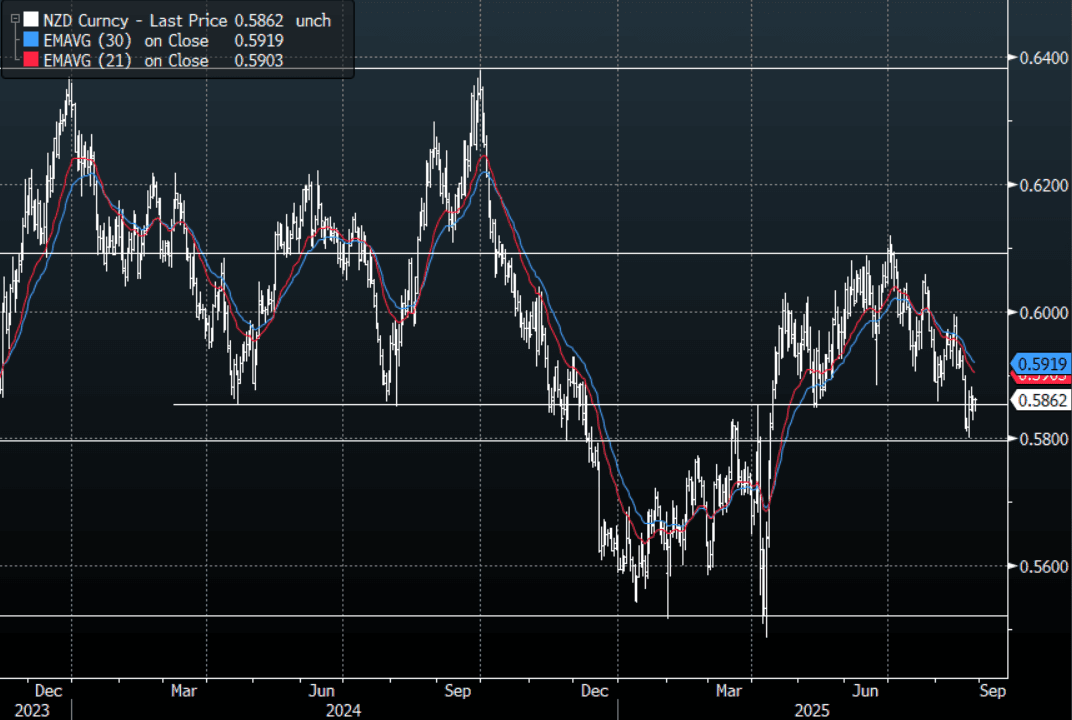Select EMAVG (21) on Close legend entry
The image size is (1072, 720).
coord(126,61)
